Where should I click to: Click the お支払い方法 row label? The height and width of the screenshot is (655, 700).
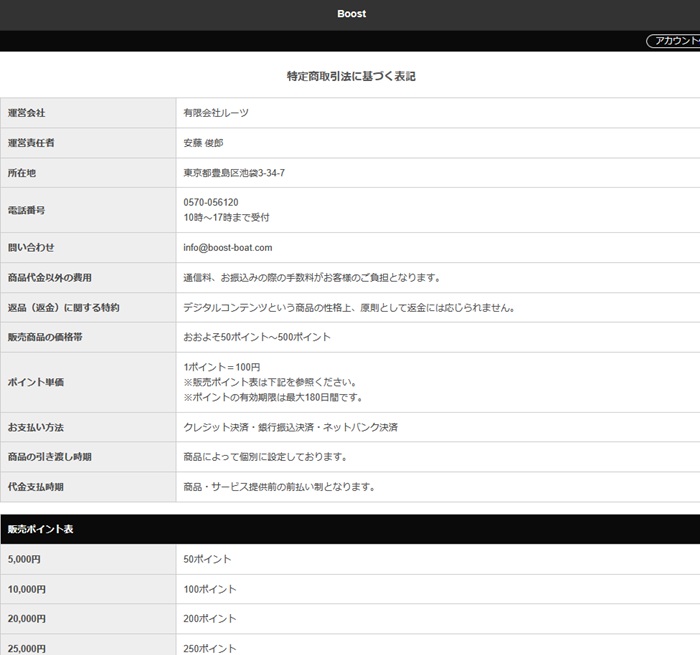36,427
